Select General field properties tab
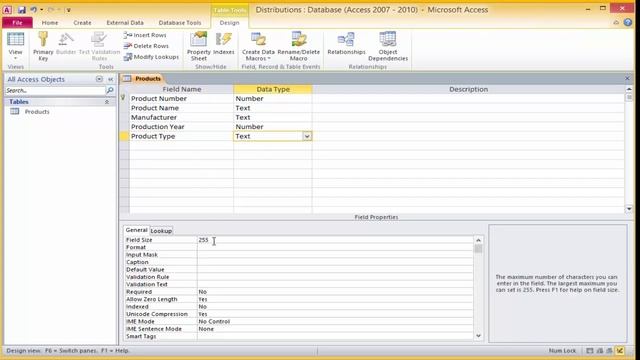The height and width of the screenshot is (360, 640). coord(136,230)
